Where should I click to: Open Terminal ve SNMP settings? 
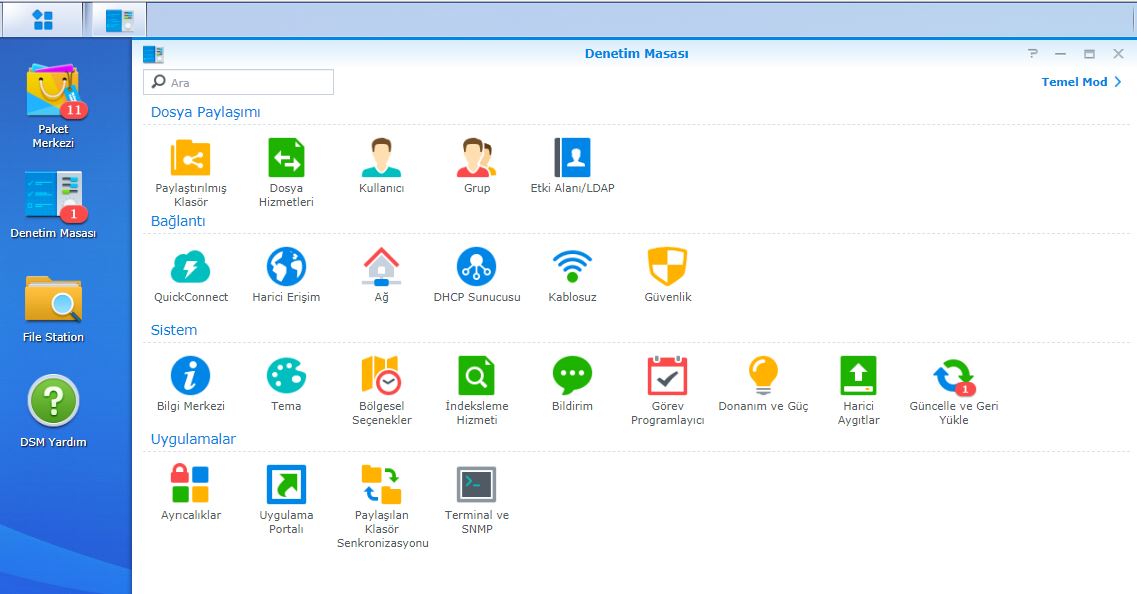(477, 485)
